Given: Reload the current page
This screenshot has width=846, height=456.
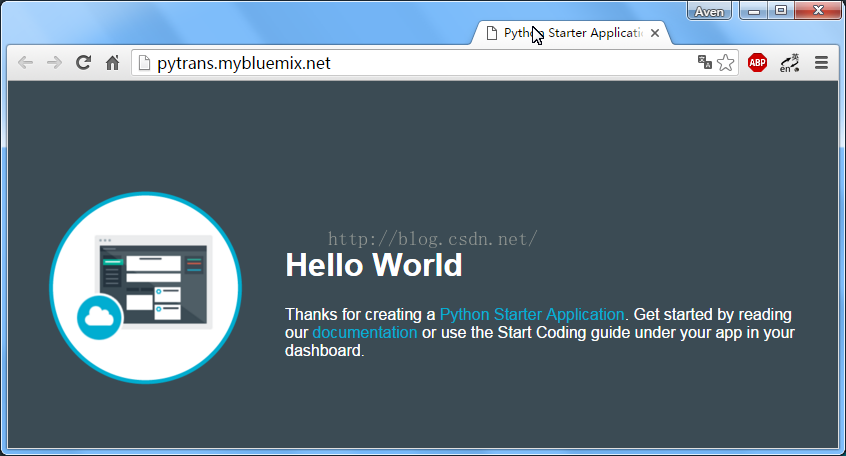Looking at the screenshot, I should pyautogui.click(x=83, y=63).
